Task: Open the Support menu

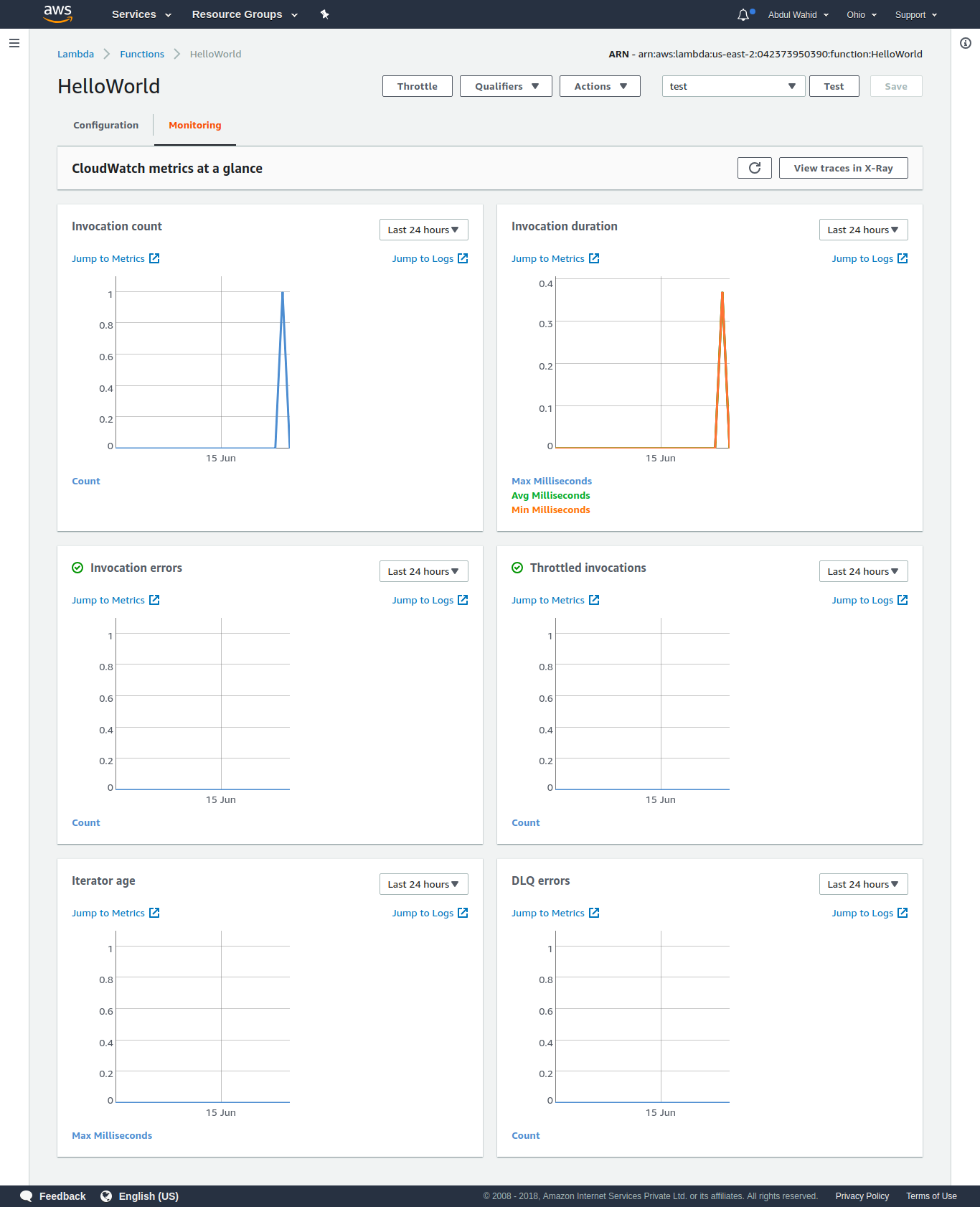Action: 916,14
